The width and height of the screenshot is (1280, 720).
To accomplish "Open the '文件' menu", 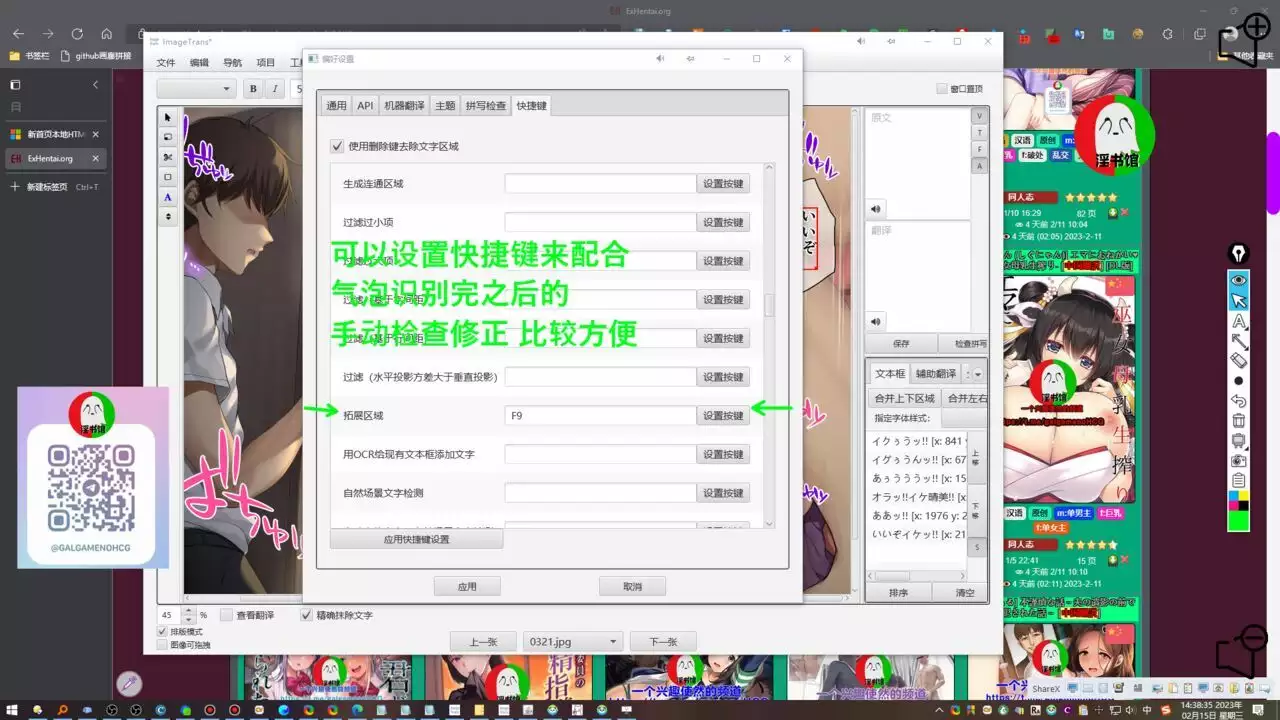I will click(166, 63).
